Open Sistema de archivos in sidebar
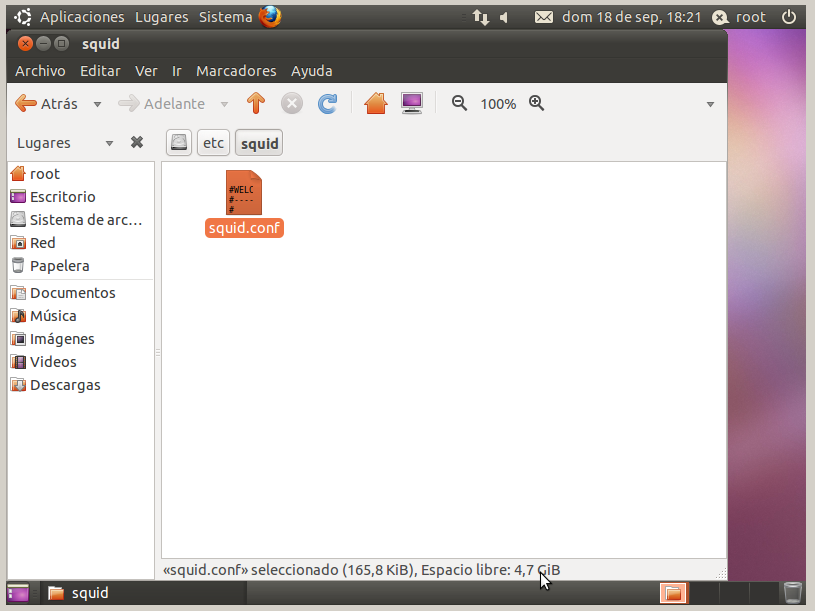Viewport: 815px width, 611px height. pyautogui.click(x=81, y=220)
